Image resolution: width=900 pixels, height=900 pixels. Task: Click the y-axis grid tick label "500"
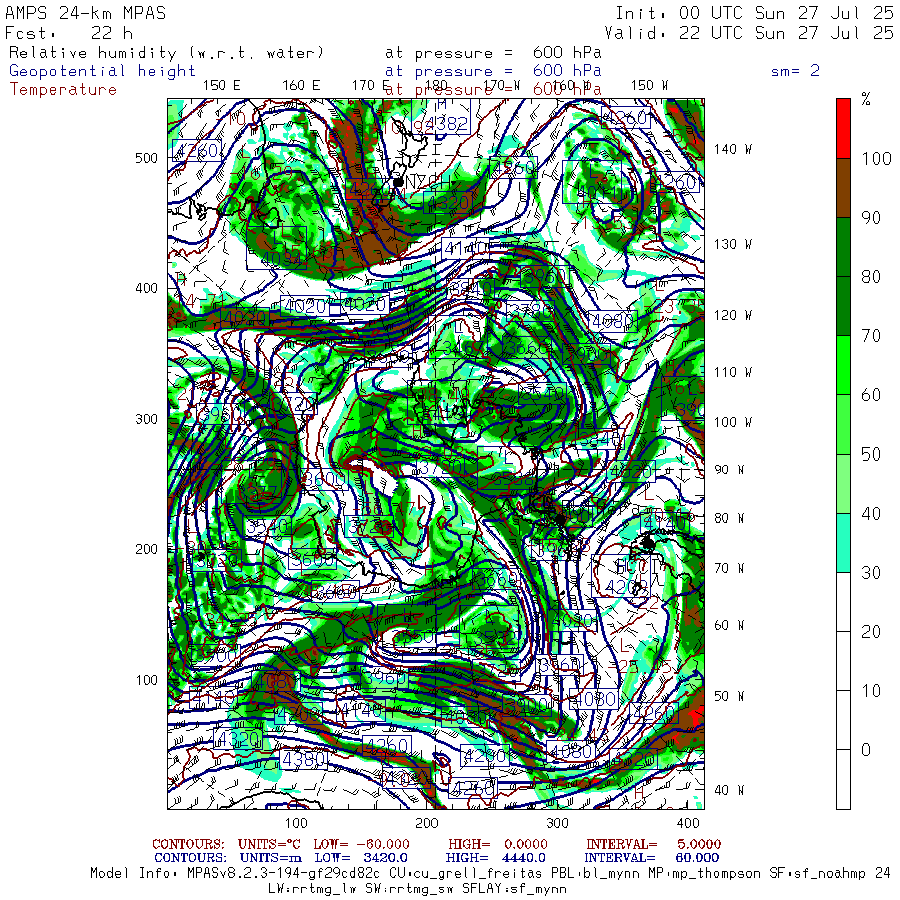(146, 158)
